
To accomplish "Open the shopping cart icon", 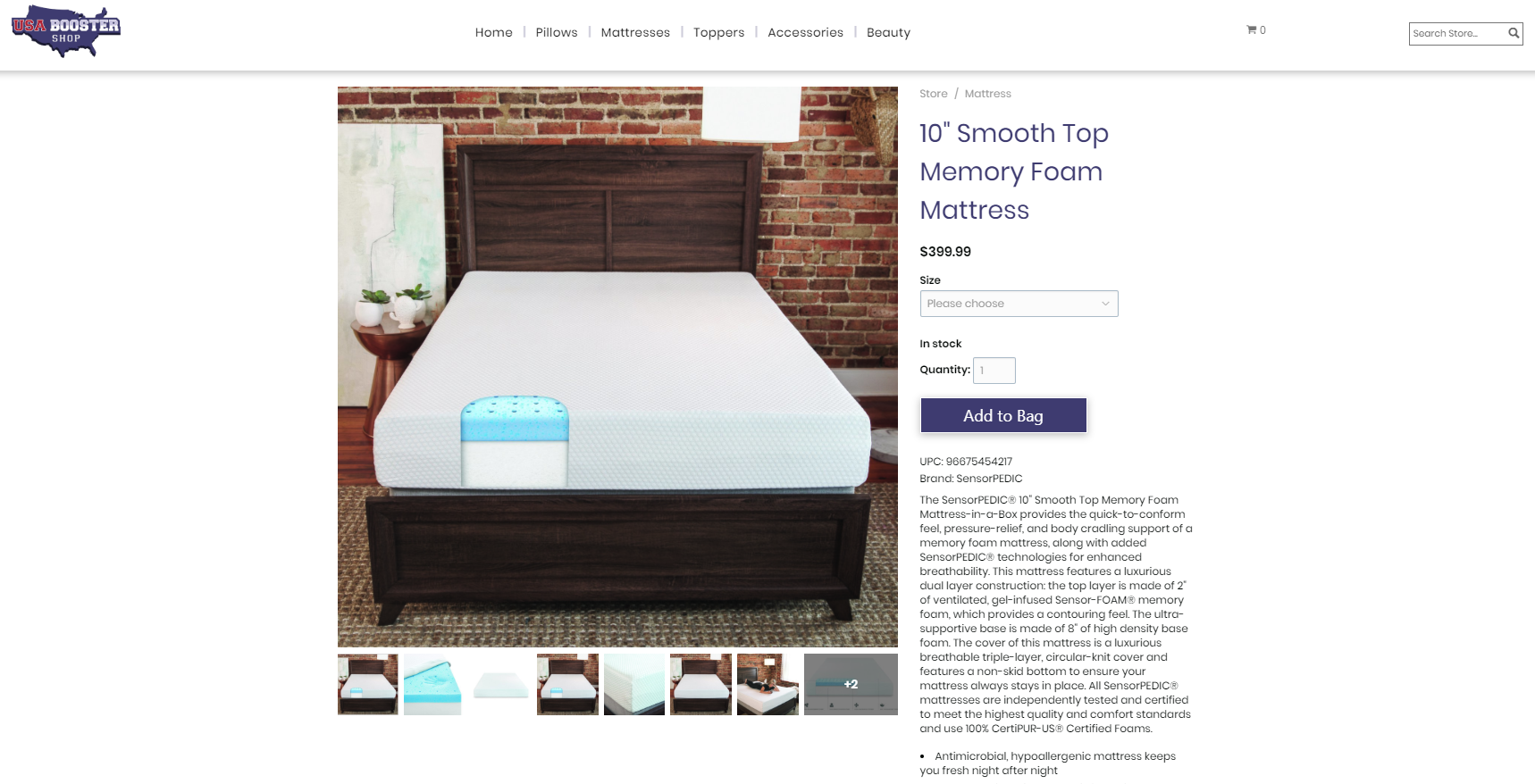I will [x=1252, y=30].
